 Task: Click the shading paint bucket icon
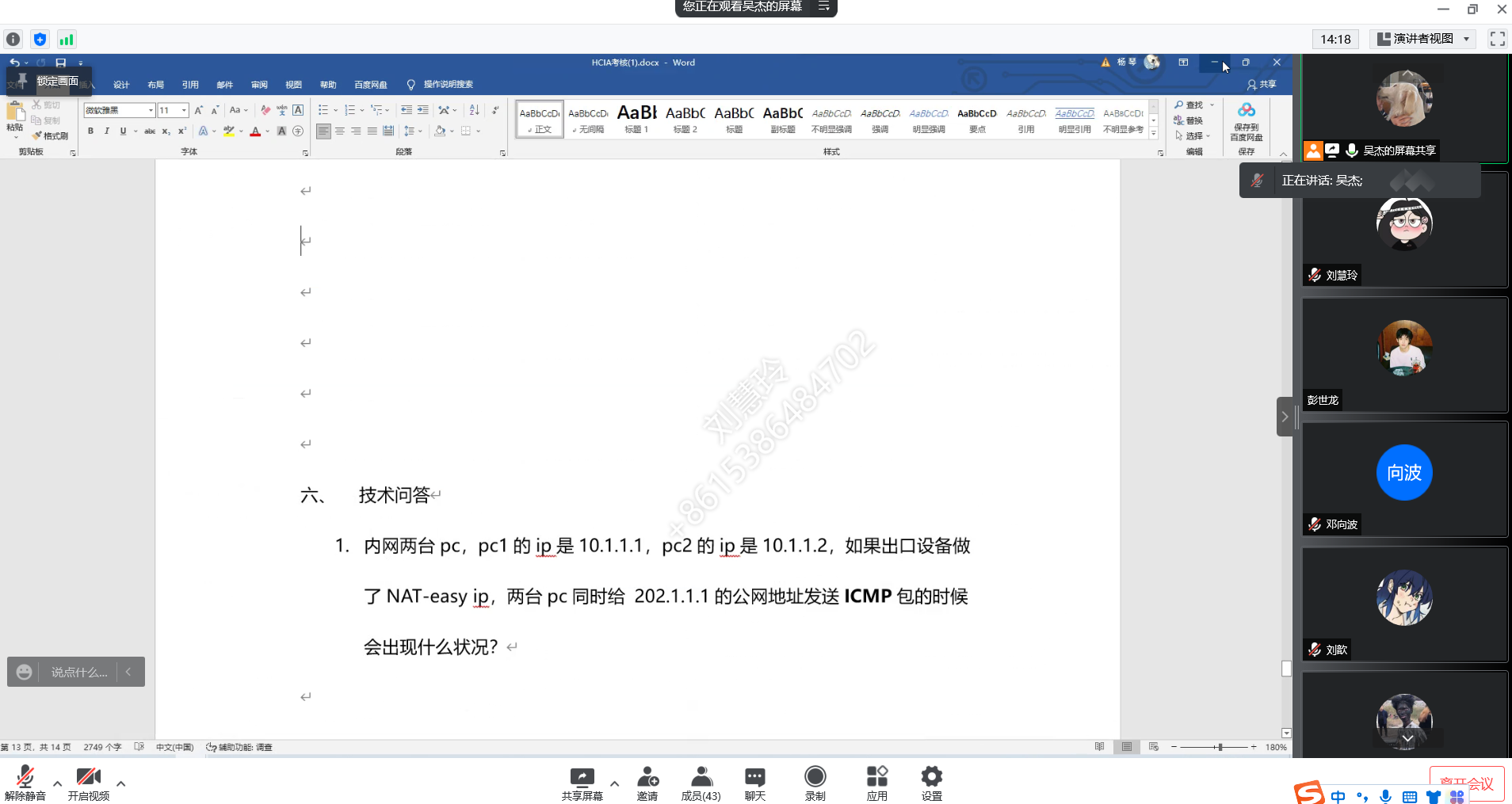pos(440,131)
